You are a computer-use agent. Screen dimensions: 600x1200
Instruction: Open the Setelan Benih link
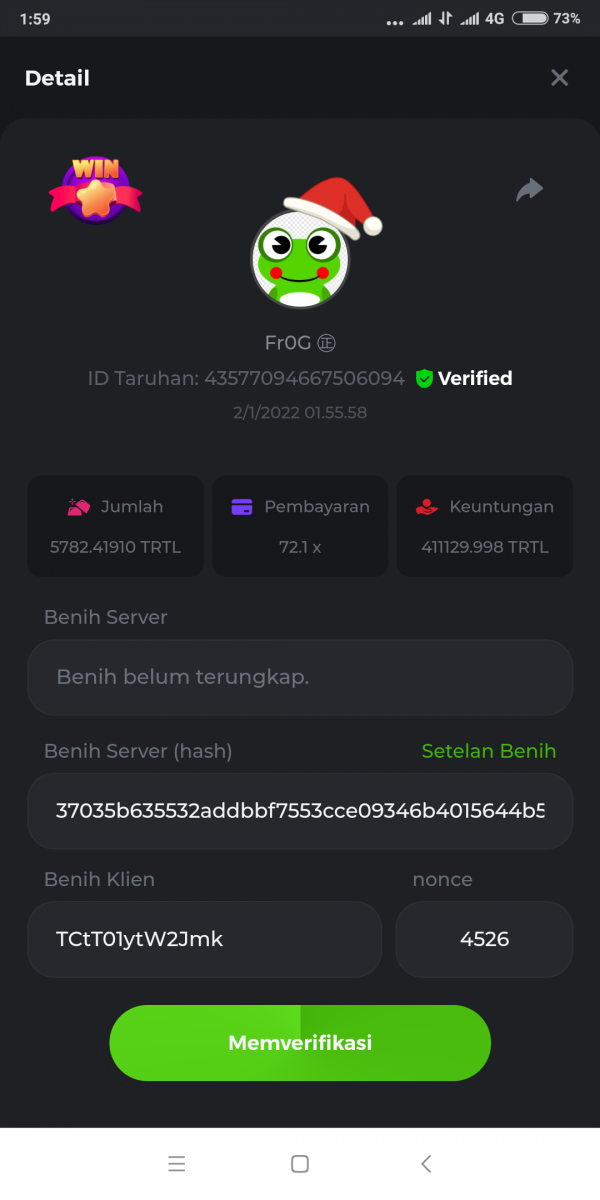(x=488, y=751)
